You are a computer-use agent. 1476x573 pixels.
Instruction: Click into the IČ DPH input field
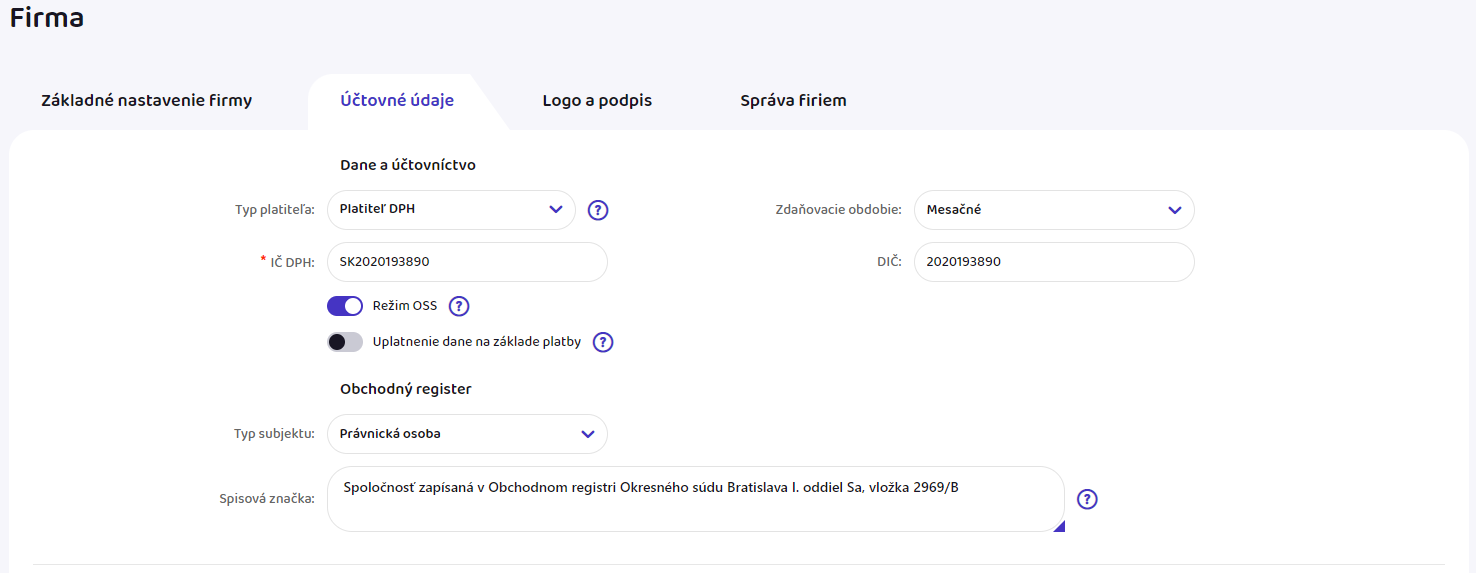pos(467,262)
